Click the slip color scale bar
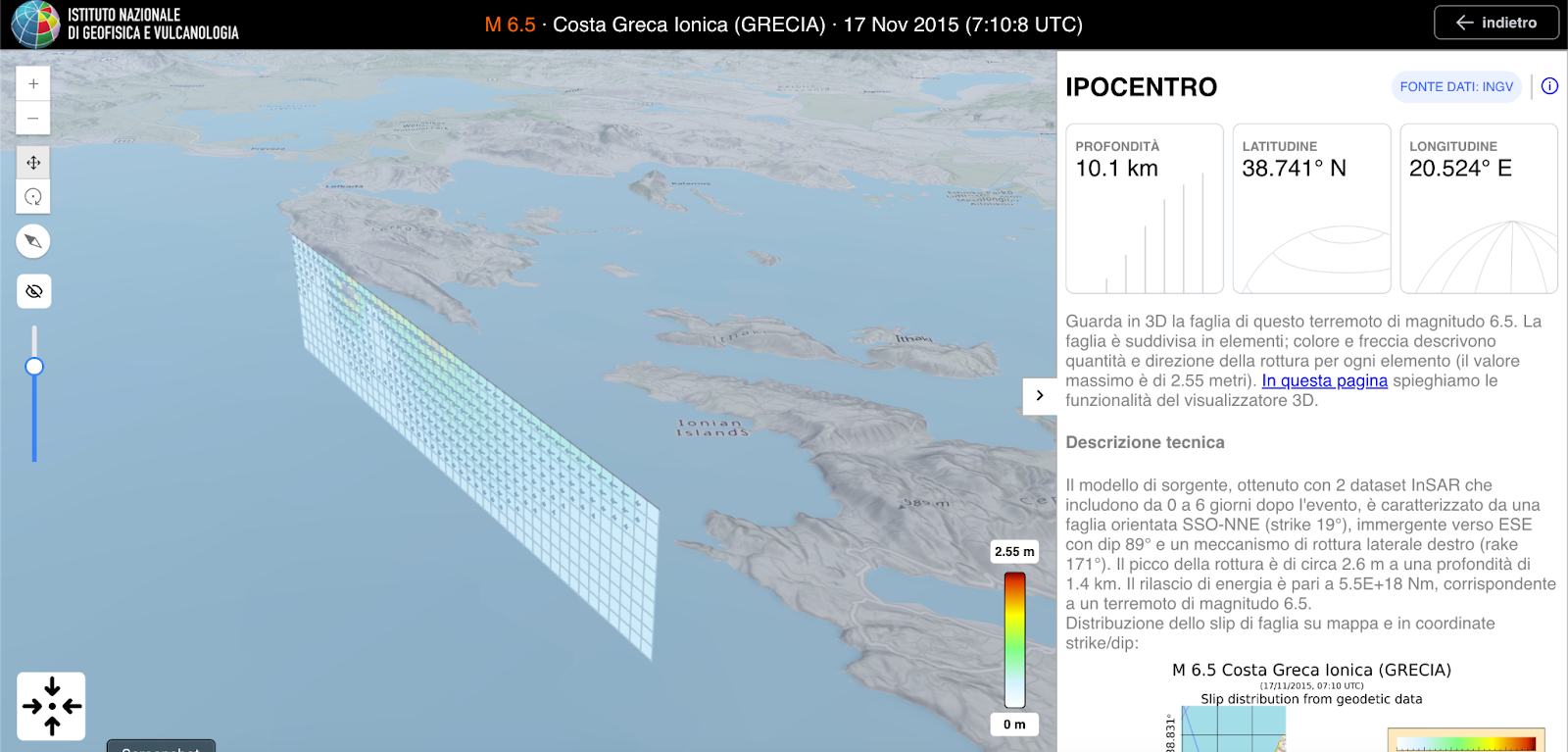 1014,639
